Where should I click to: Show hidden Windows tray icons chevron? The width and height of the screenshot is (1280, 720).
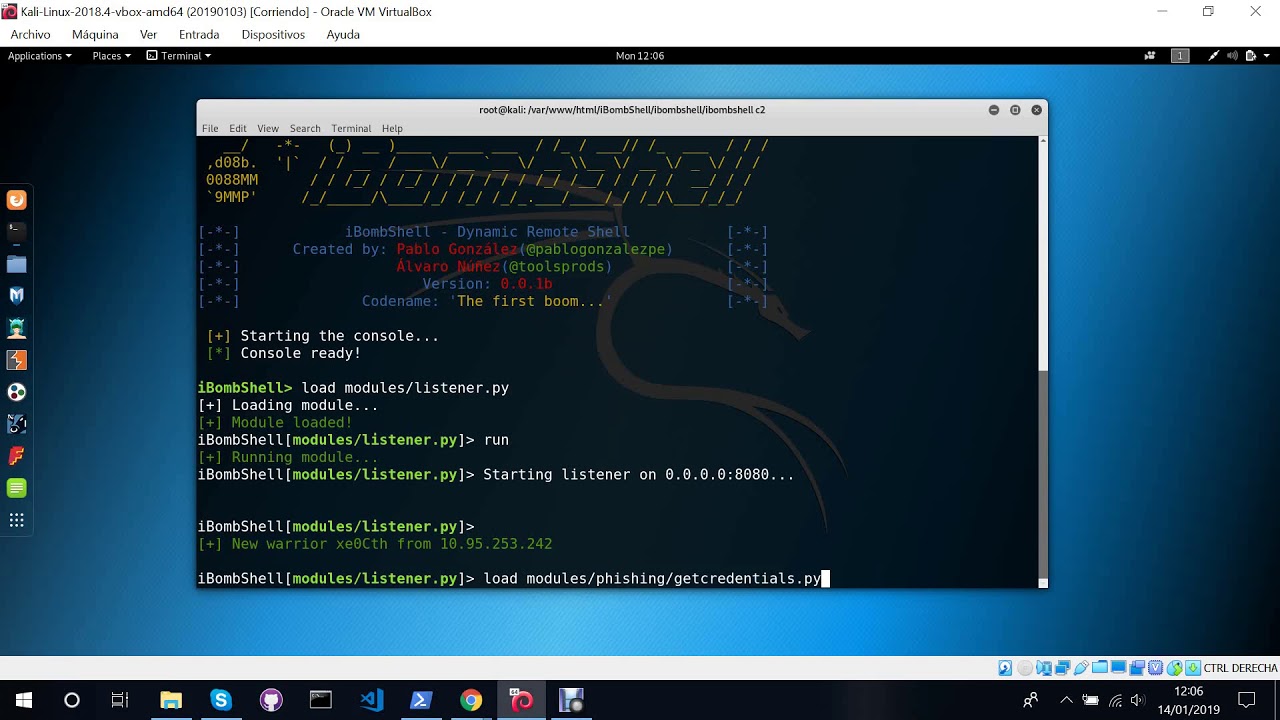[1066, 700]
